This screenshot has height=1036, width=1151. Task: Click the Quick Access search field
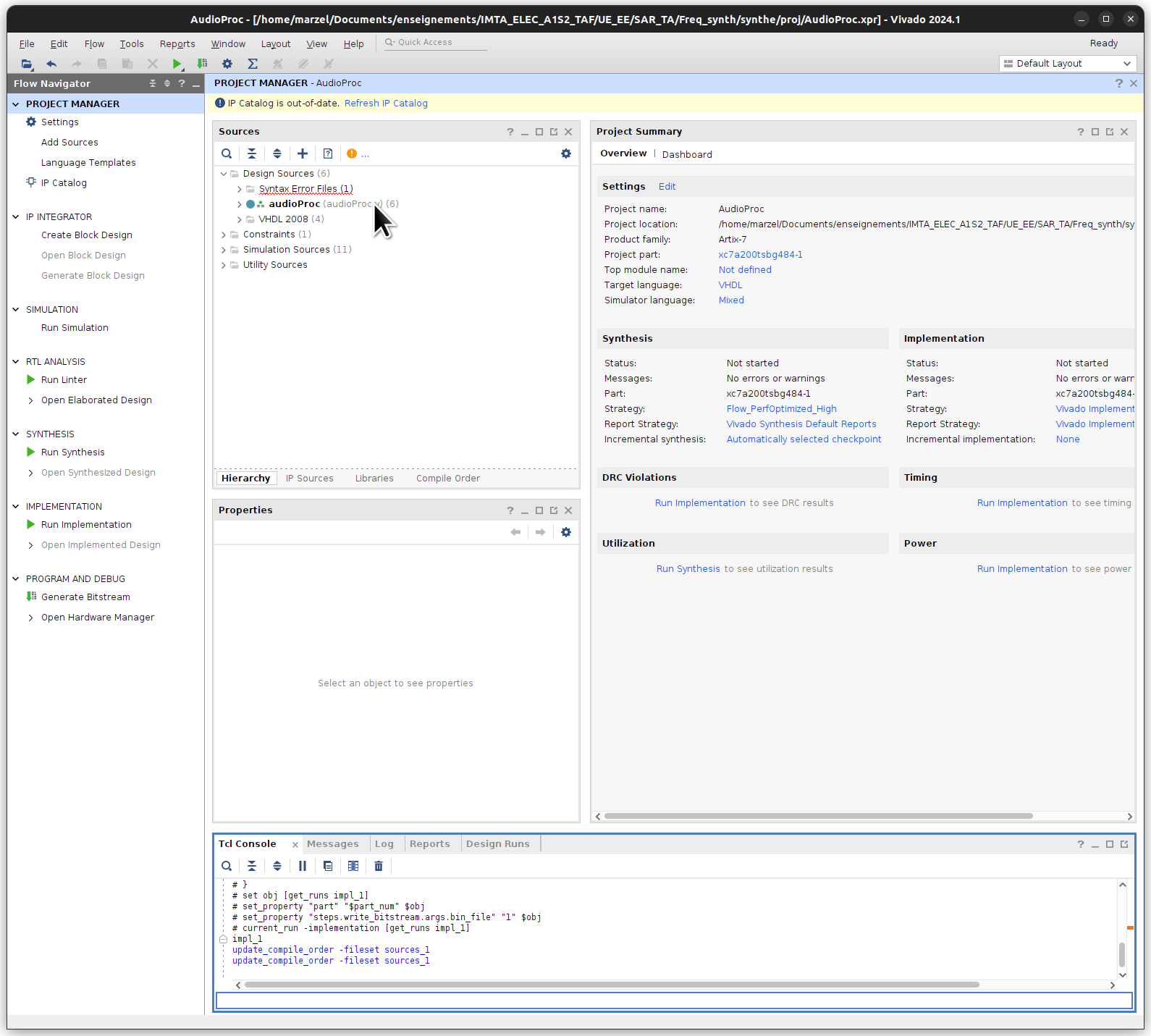click(434, 43)
